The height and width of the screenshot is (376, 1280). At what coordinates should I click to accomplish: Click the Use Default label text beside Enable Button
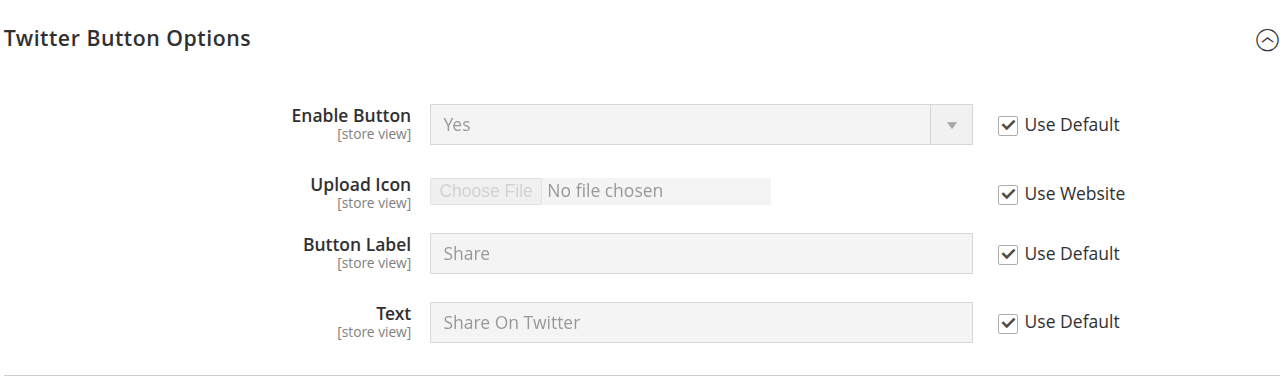point(1072,125)
